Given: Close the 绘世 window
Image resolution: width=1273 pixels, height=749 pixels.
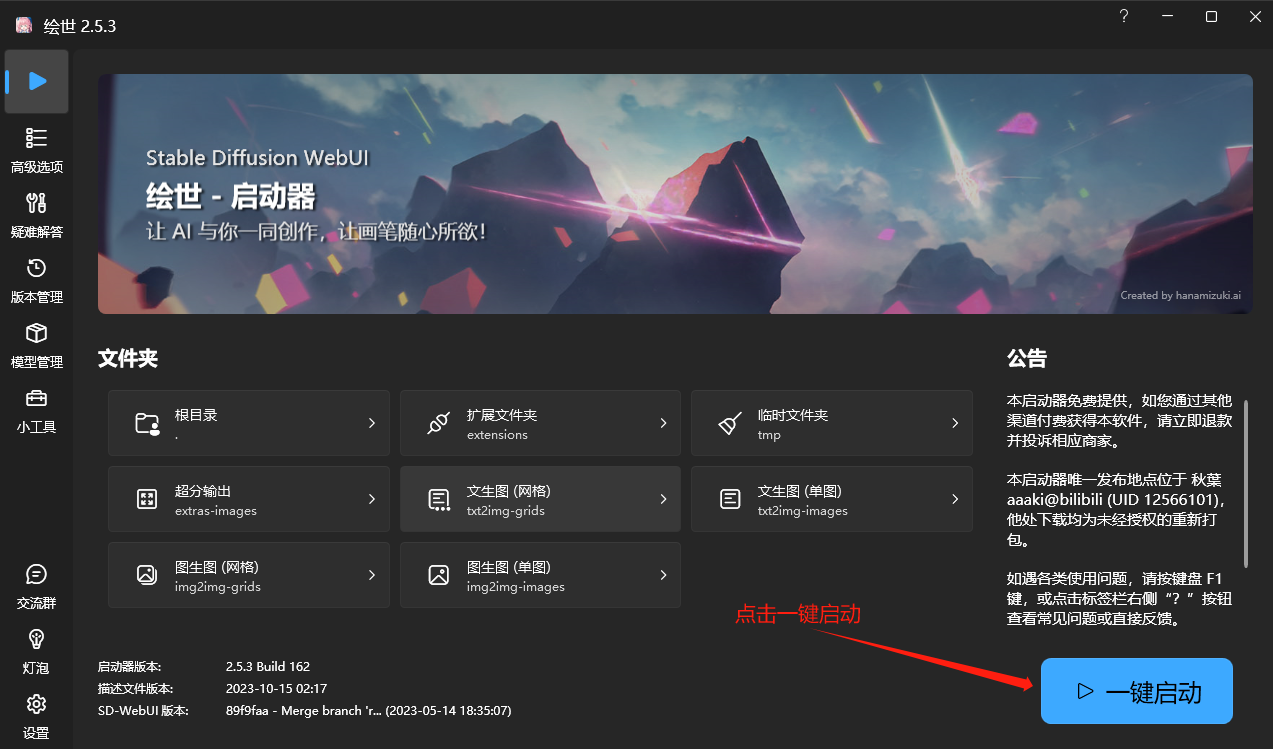Looking at the screenshot, I should point(1254,16).
